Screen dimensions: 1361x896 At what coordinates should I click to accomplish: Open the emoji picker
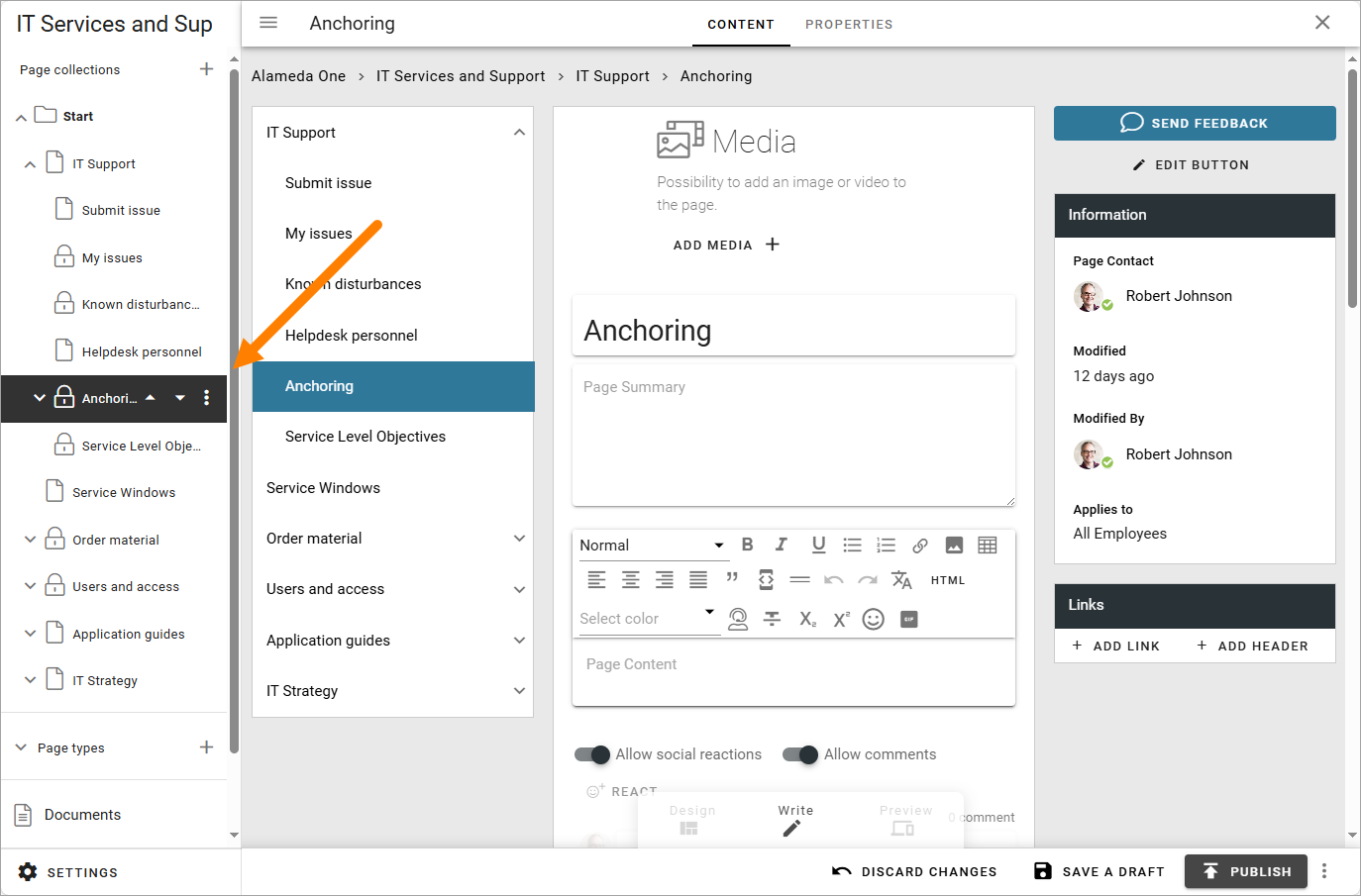point(873,619)
